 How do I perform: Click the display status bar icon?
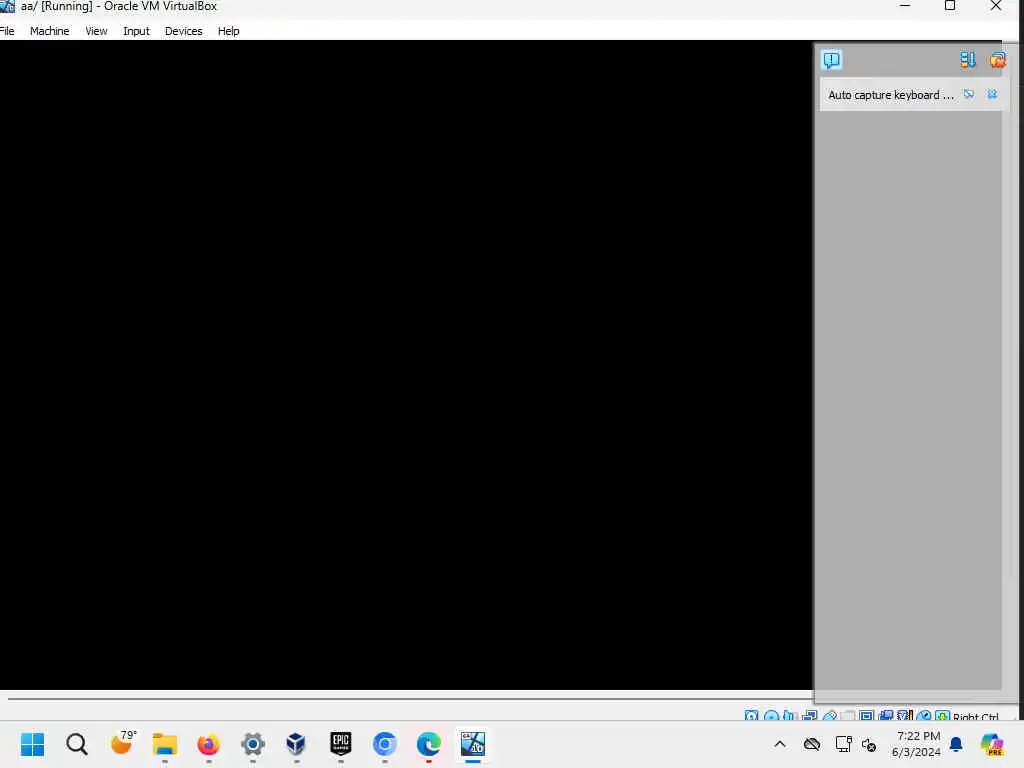tap(867, 716)
